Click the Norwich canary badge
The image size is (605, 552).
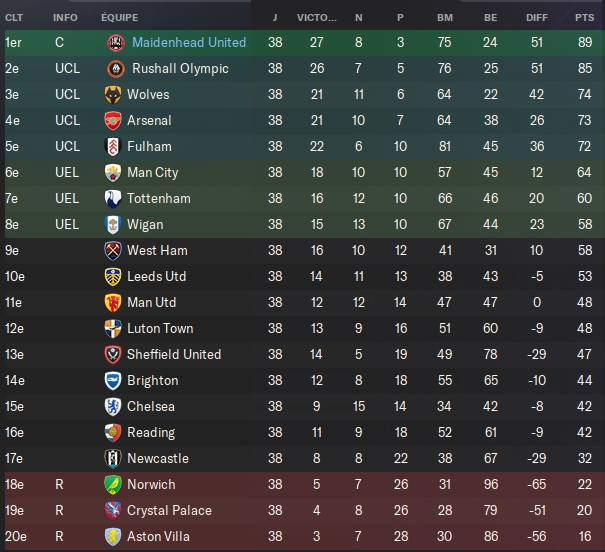(x=113, y=485)
